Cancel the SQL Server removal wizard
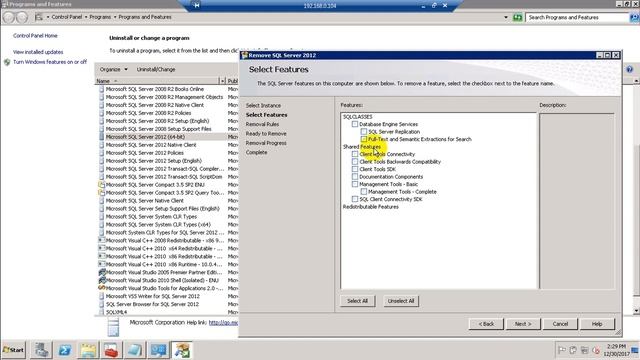Screen dimensions: 640x360 click(560, 324)
